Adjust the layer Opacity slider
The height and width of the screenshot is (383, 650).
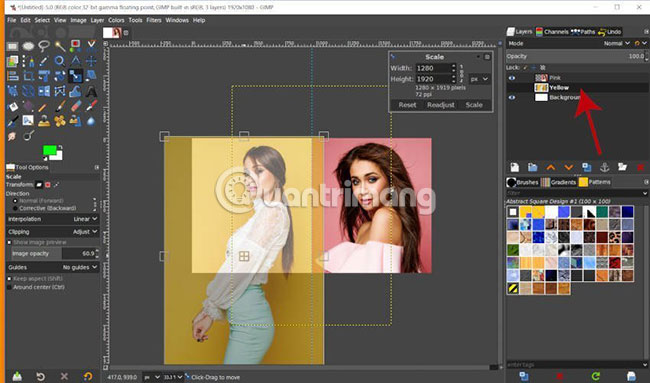pyautogui.click(x=576, y=56)
